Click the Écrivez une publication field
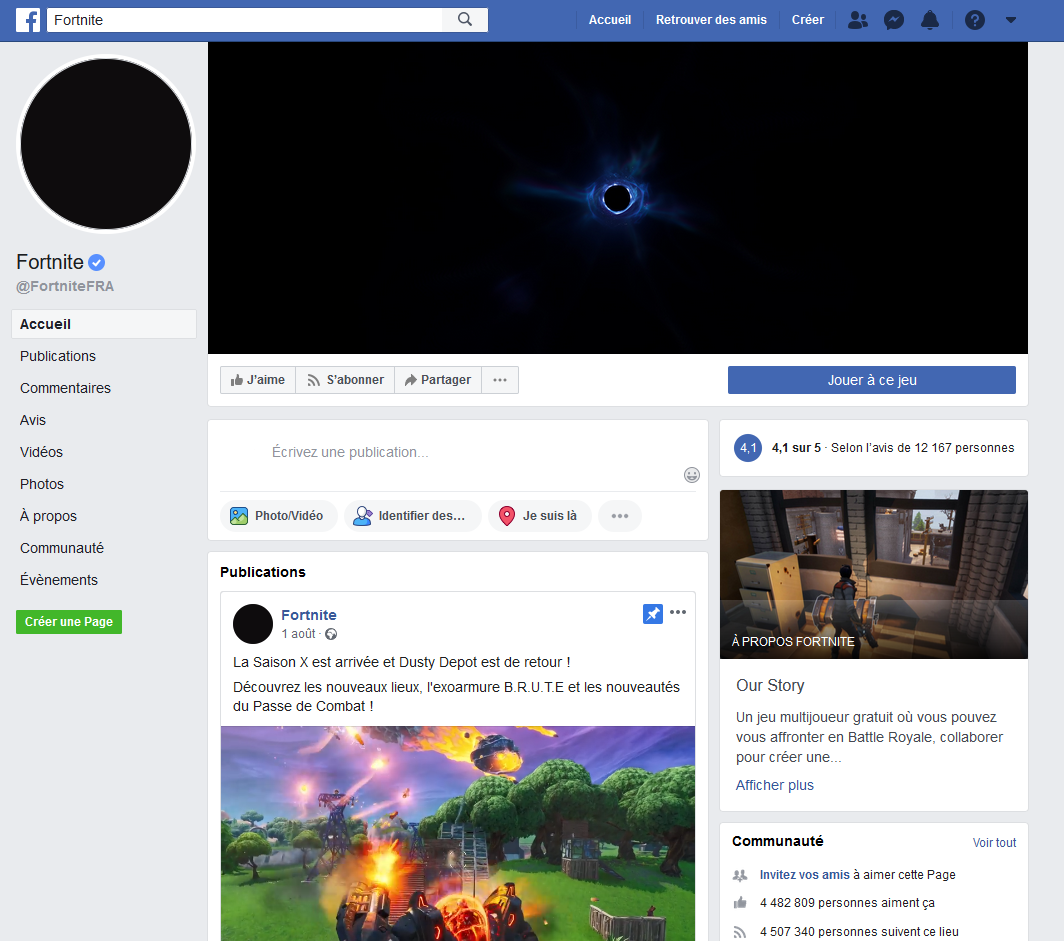 [350, 452]
